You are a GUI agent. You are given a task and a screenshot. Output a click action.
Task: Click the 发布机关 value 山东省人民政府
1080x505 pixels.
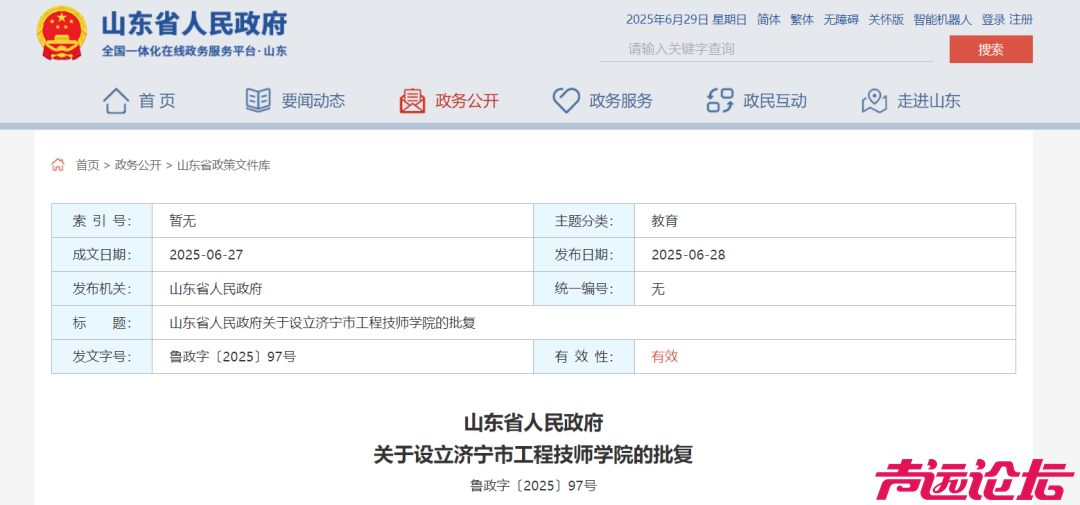(x=216, y=289)
